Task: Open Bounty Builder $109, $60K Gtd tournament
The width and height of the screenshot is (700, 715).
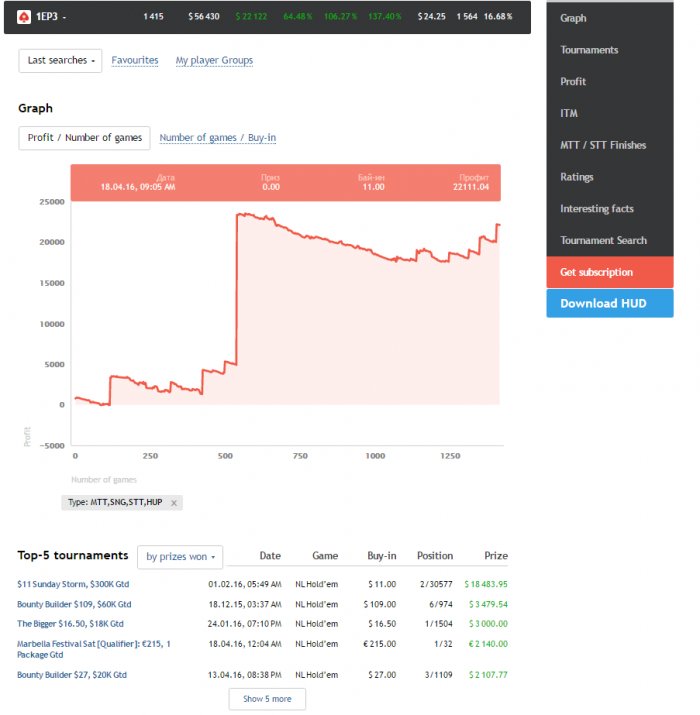Action: click(x=74, y=604)
